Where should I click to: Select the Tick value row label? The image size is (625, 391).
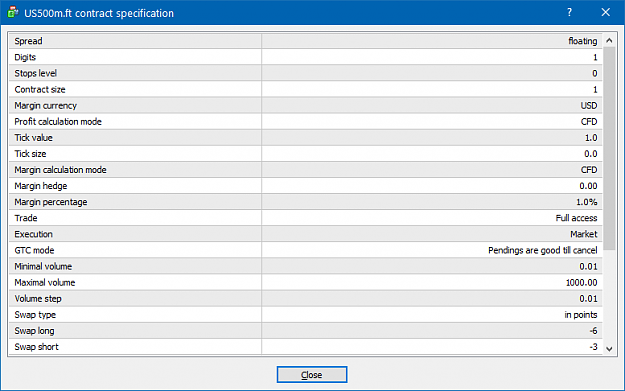33,138
